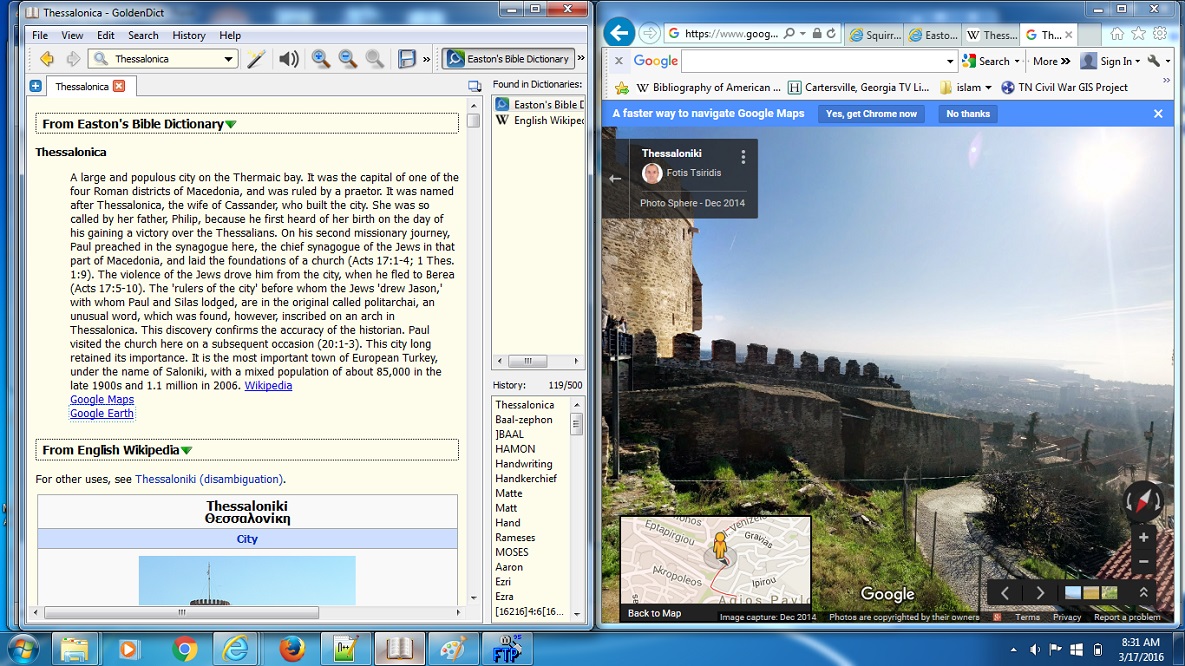Screen dimensions: 1185x666
Task: Click the normal size zoom icon
Action: coord(374,59)
